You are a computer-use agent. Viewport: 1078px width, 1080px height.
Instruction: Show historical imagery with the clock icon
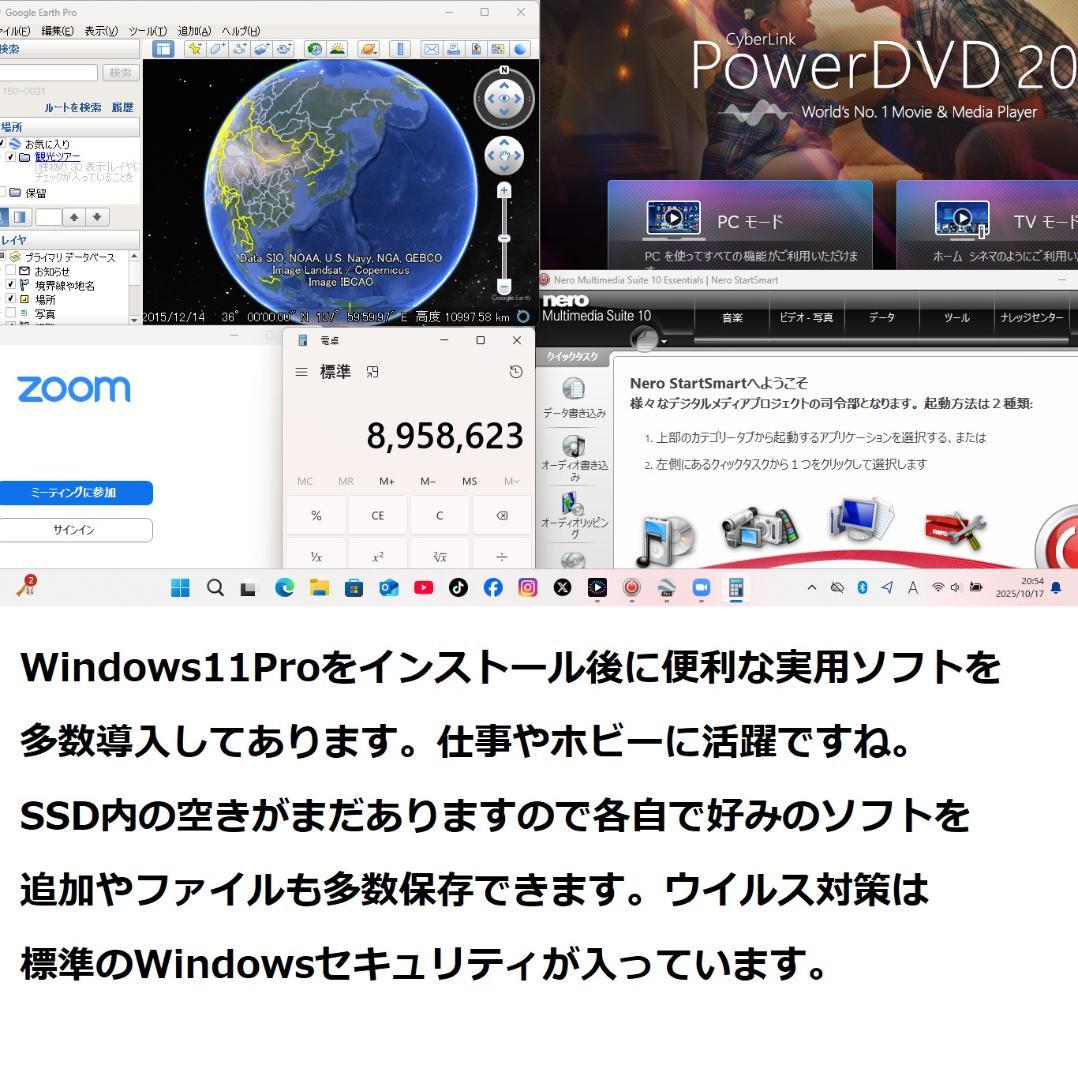click(315, 49)
